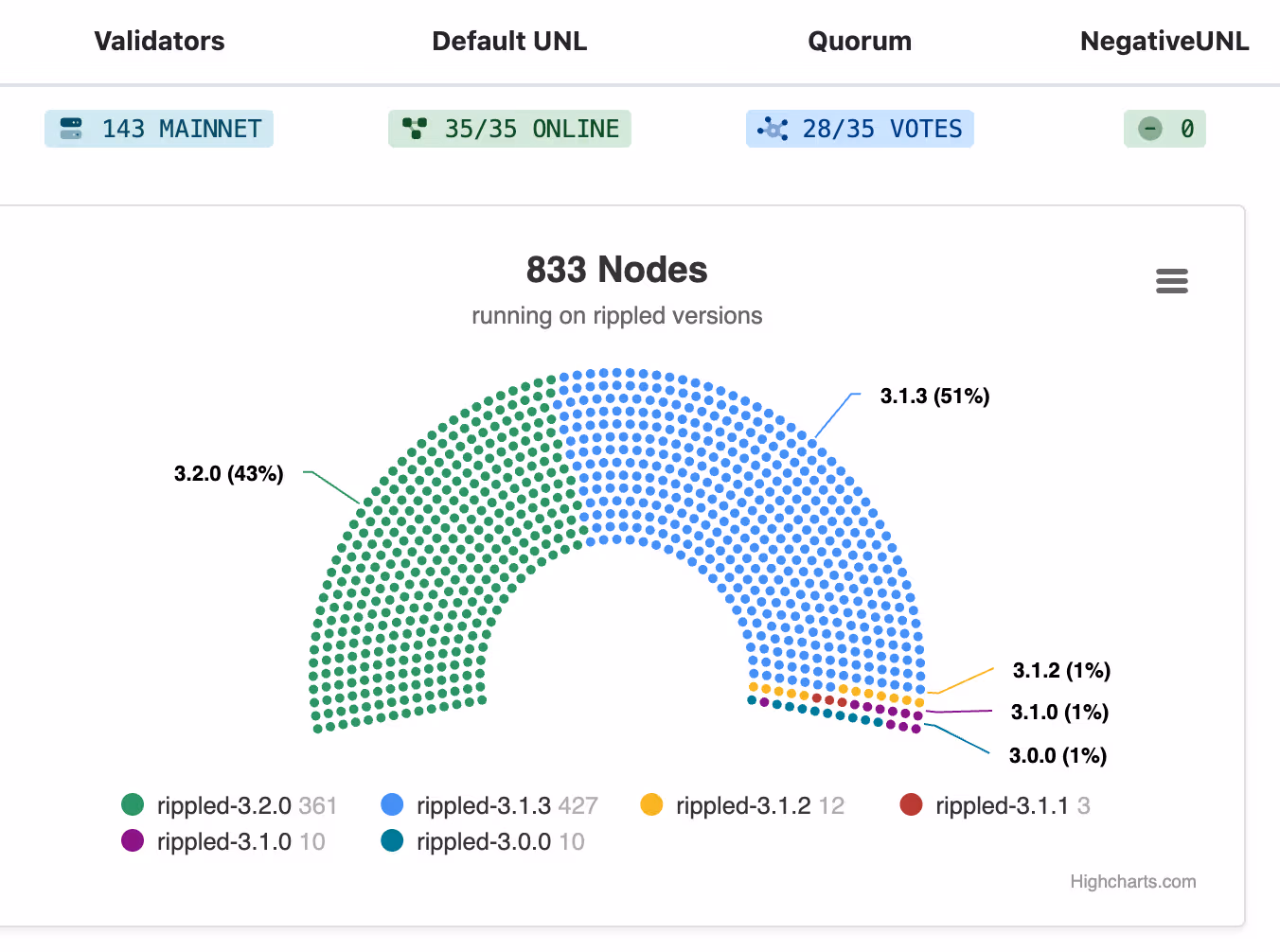
Task: Toggle rippled-3.1.2 legend entry
Action: coord(742,805)
